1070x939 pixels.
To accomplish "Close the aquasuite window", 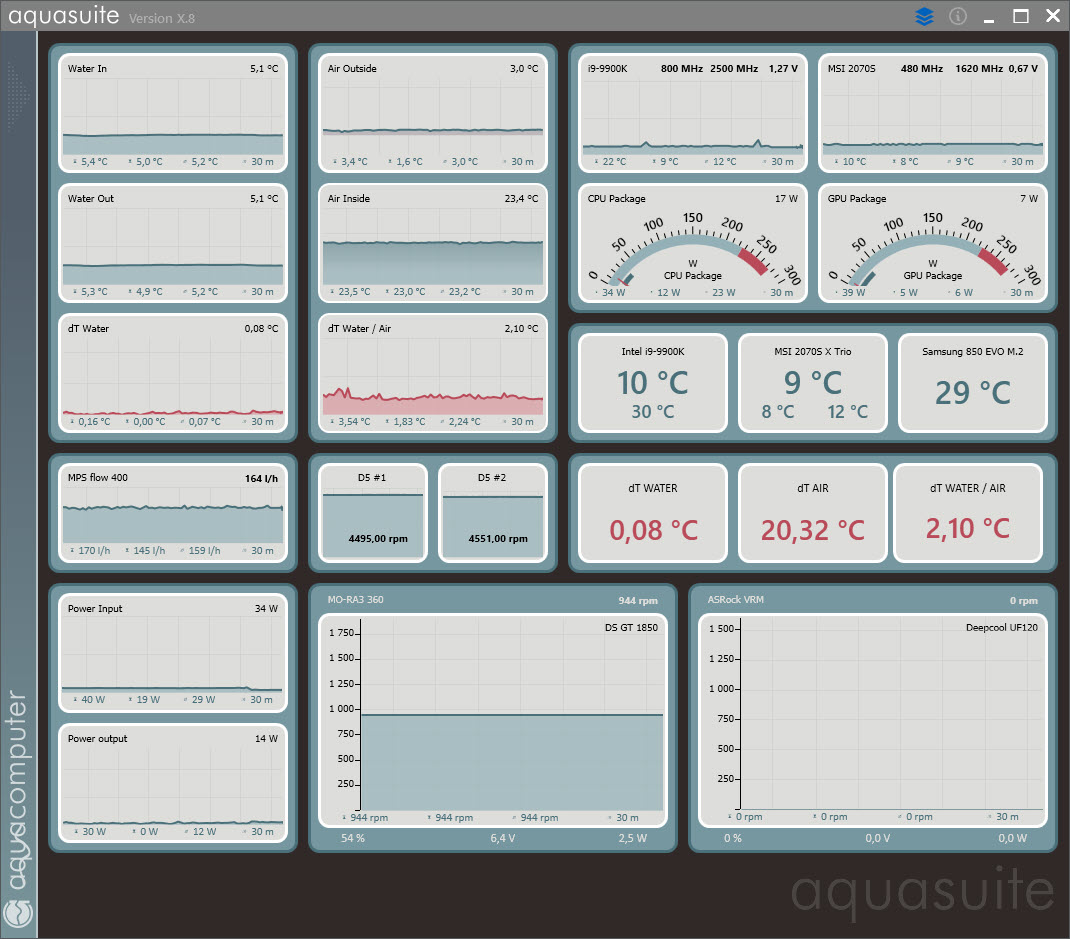I will [x=1053, y=16].
